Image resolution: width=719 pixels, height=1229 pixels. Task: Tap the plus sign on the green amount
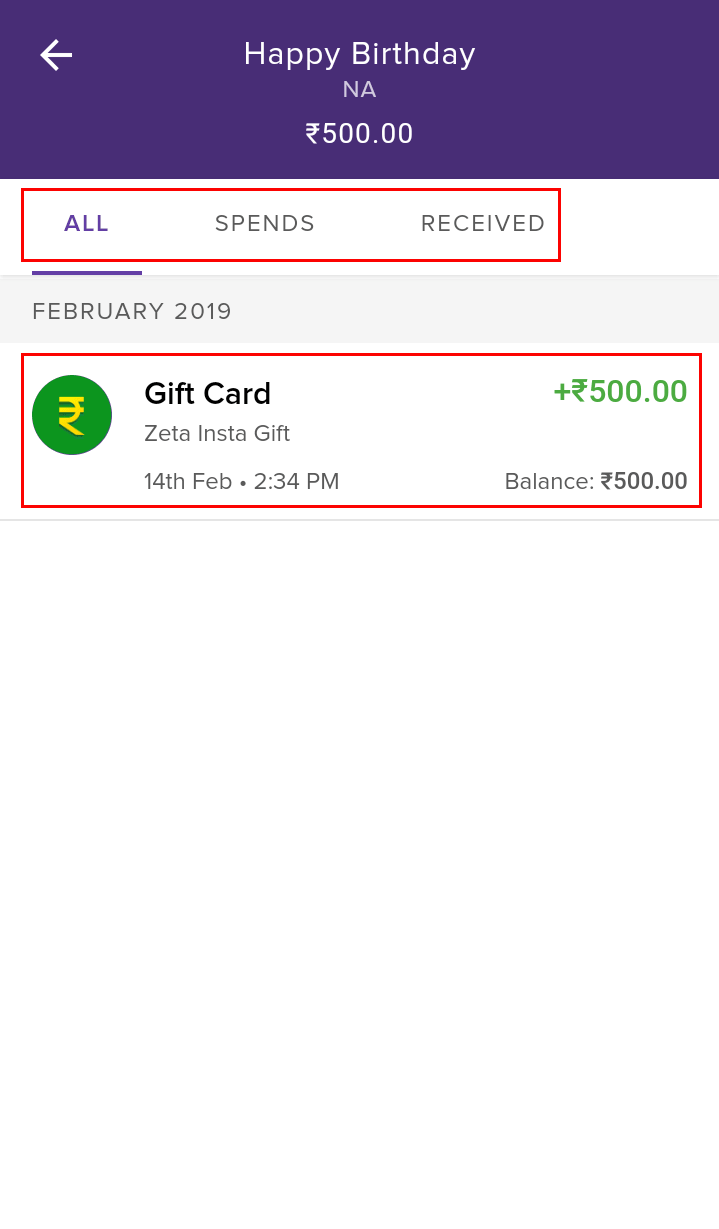tap(561, 392)
